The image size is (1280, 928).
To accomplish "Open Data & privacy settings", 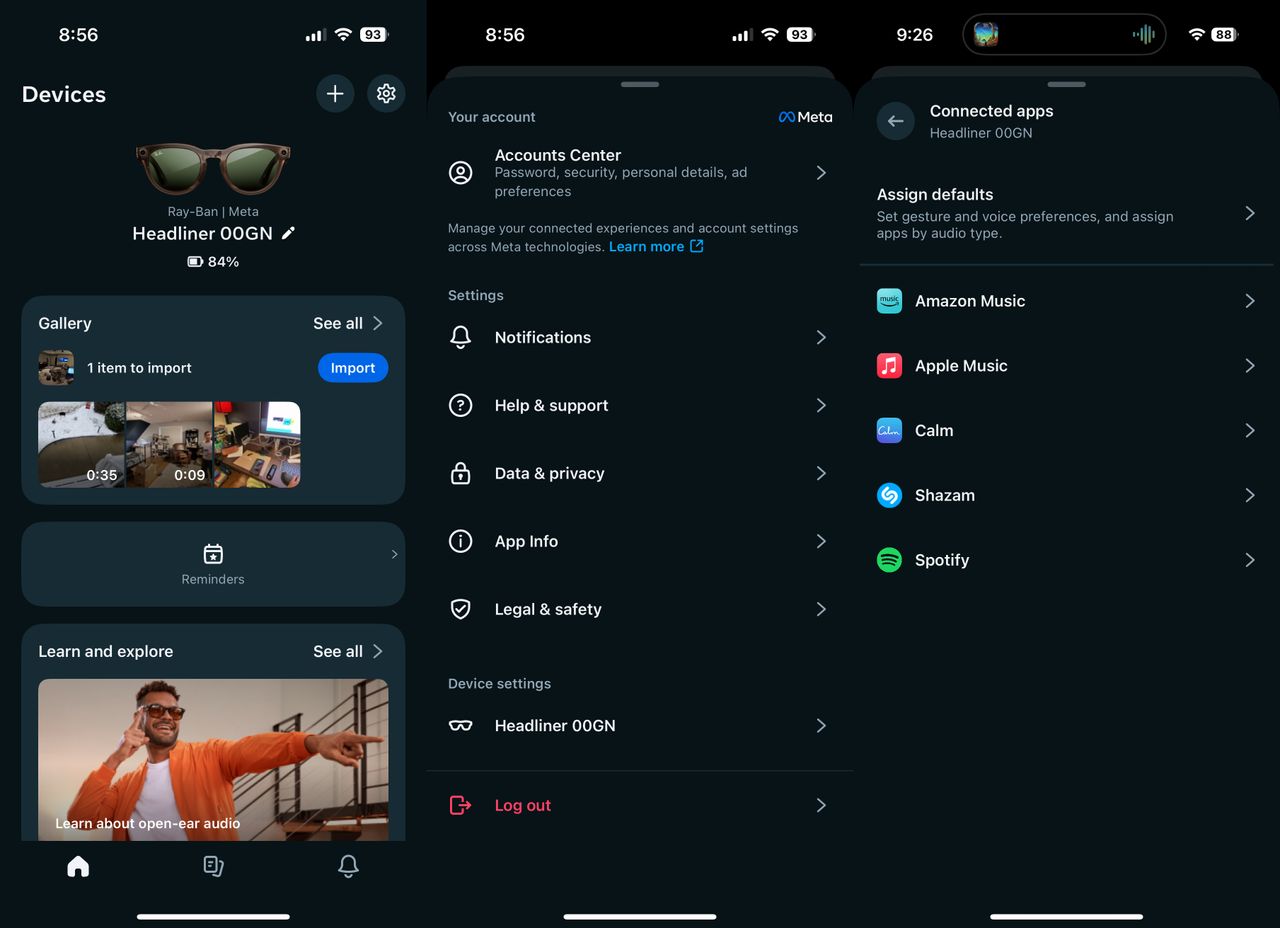I will click(640, 473).
